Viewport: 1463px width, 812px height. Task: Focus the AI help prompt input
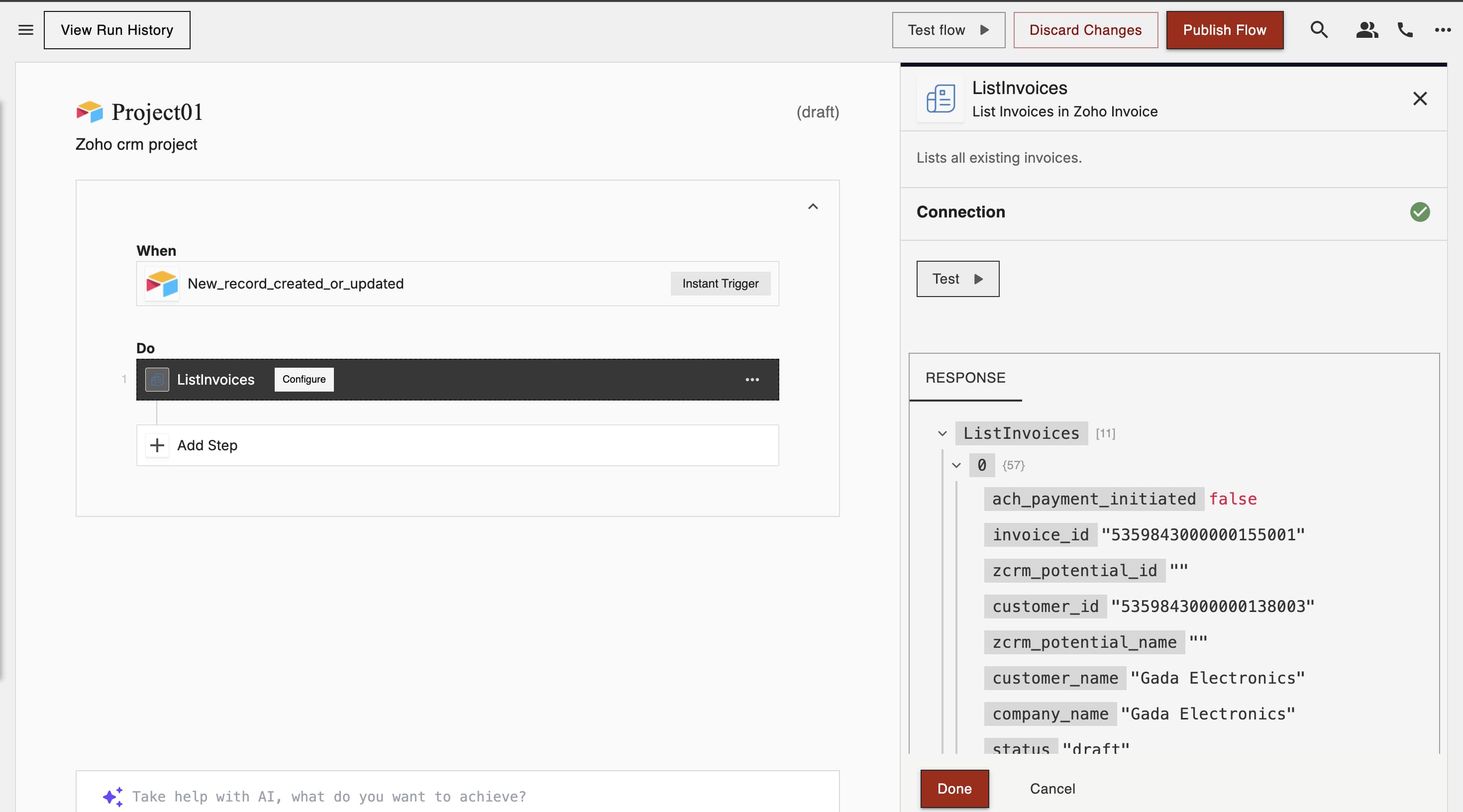pos(457,796)
